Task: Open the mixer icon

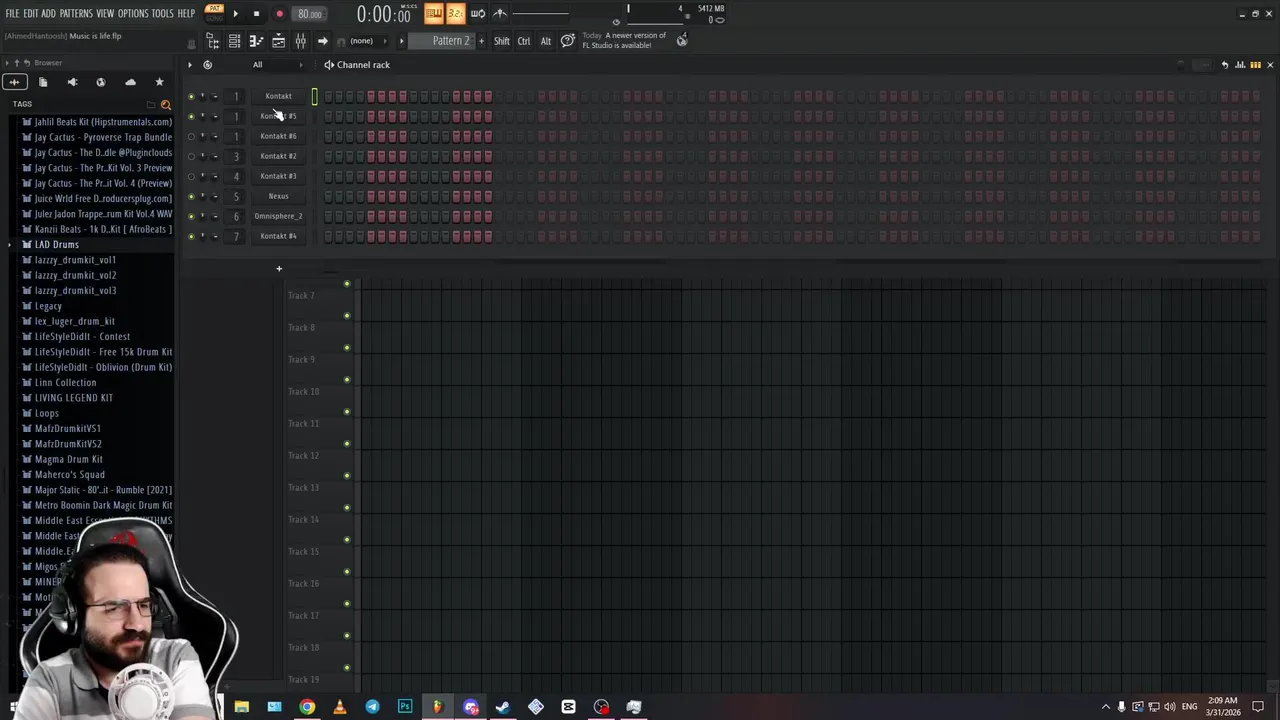Action: click(x=300, y=41)
